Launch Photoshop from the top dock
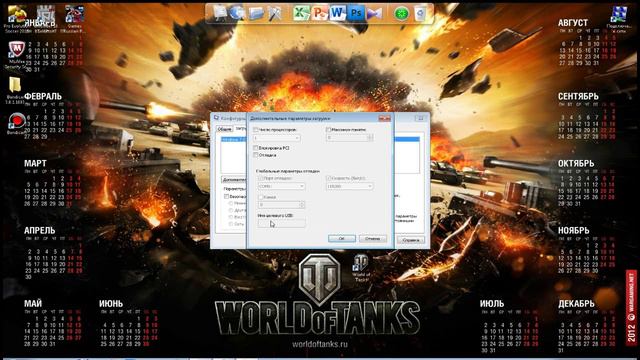 tap(356, 13)
